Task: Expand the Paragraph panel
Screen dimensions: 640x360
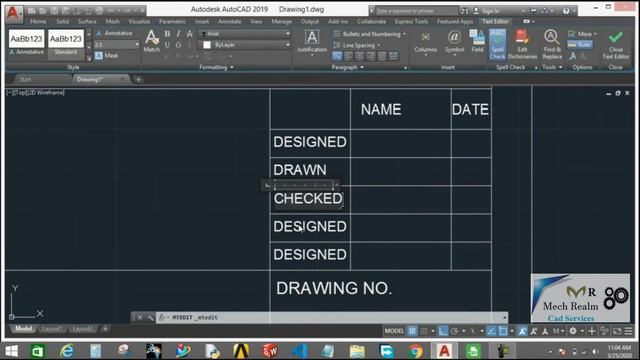Action: pyautogui.click(x=347, y=67)
